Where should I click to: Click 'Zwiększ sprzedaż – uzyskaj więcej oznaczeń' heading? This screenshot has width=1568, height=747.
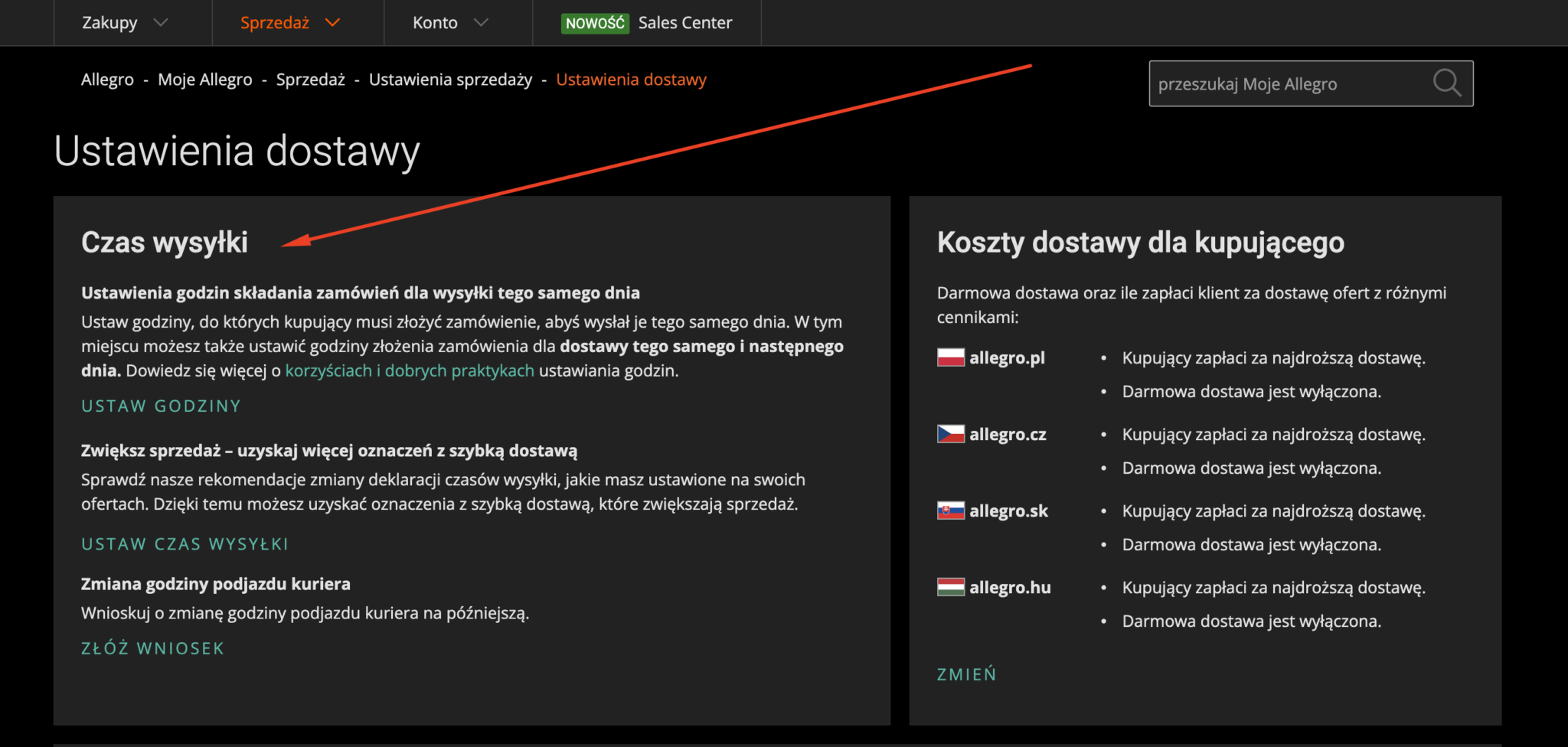pos(329,451)
